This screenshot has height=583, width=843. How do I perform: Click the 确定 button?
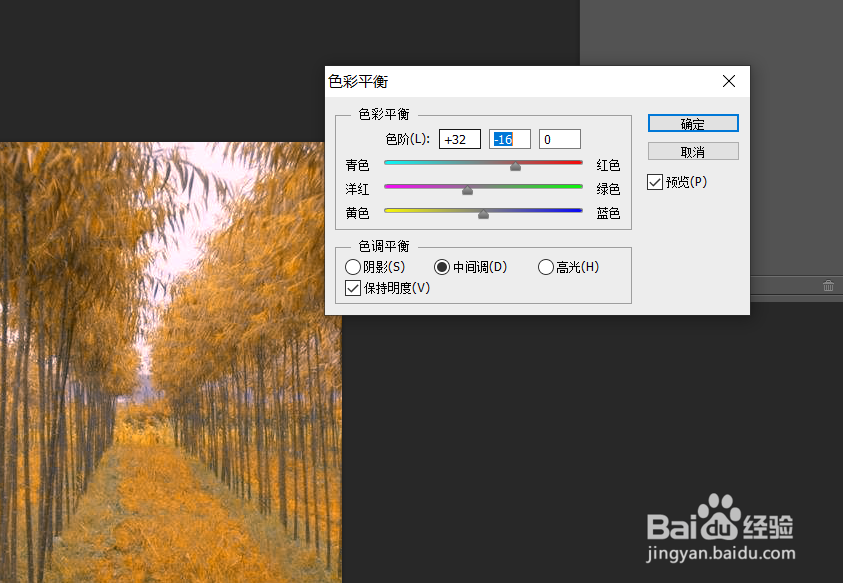(693, 123)
